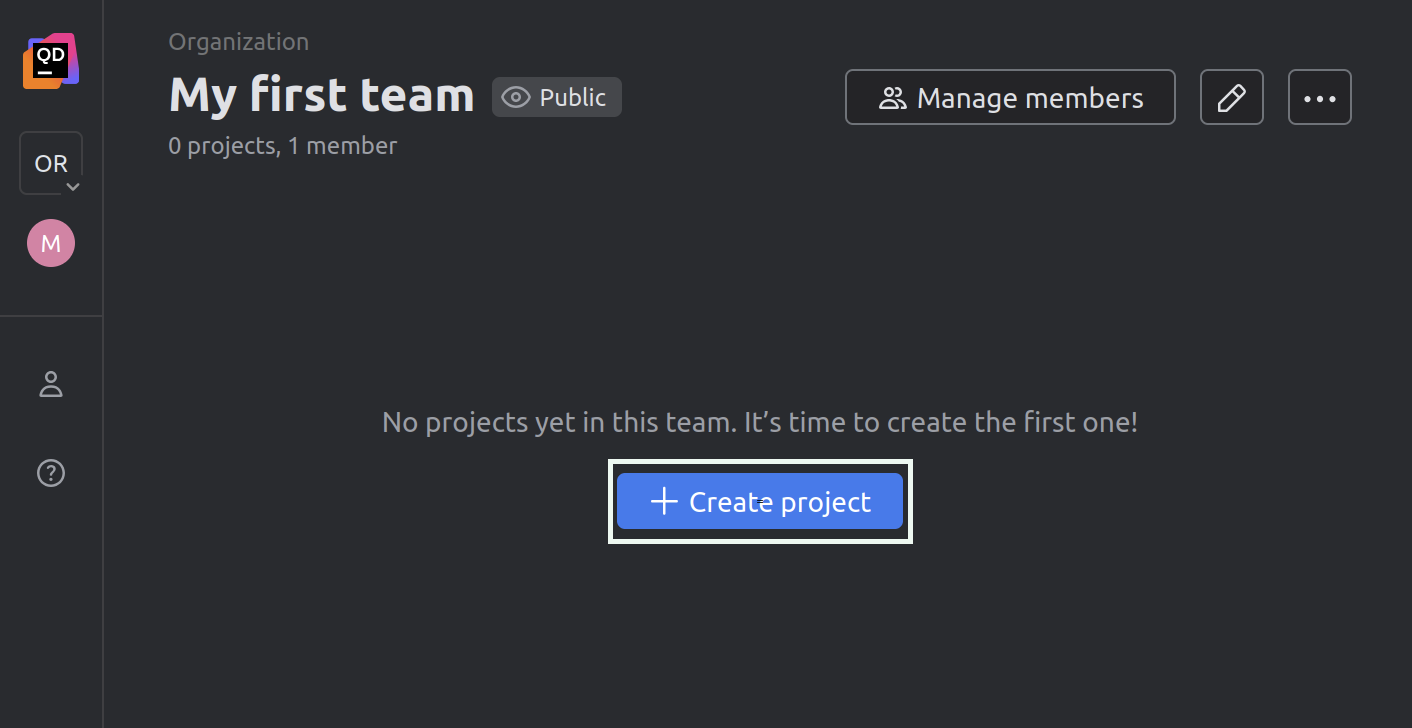The height and width of the screenshot is (728, 1412).
Task: Click the Manage members button
Action: (1010, 97)
